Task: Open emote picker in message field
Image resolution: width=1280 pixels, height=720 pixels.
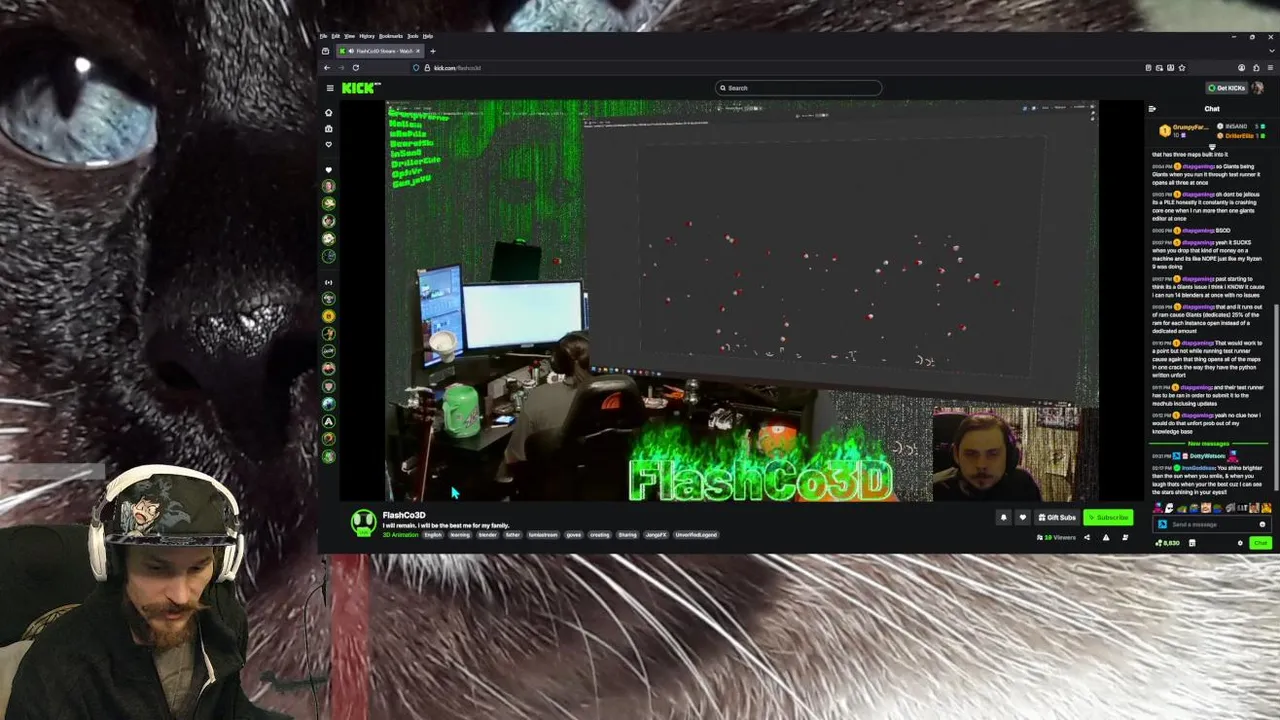Action: coord(1262,524)
